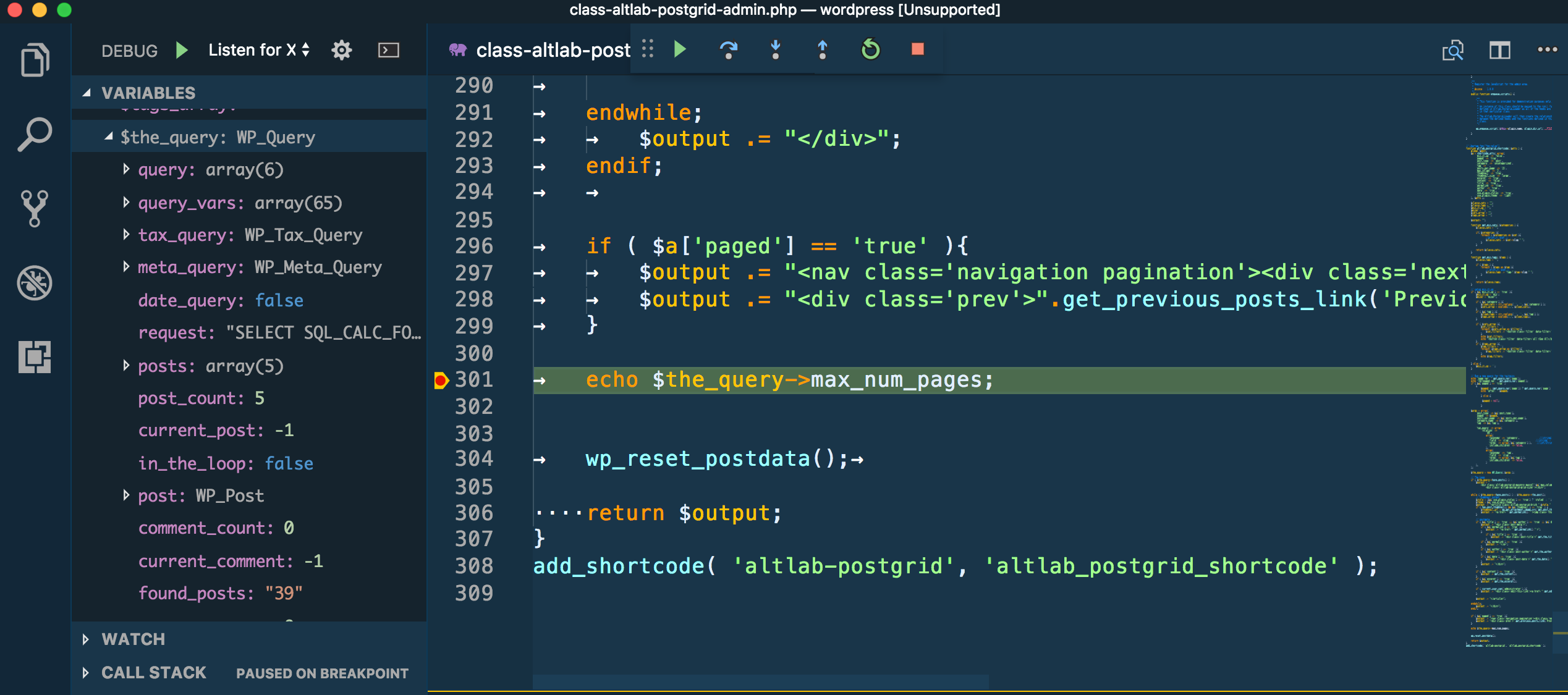Image resolution: width=1568 pixels, height=695 pixels.
Task: Step out of the current function
Action: point(822,50)
